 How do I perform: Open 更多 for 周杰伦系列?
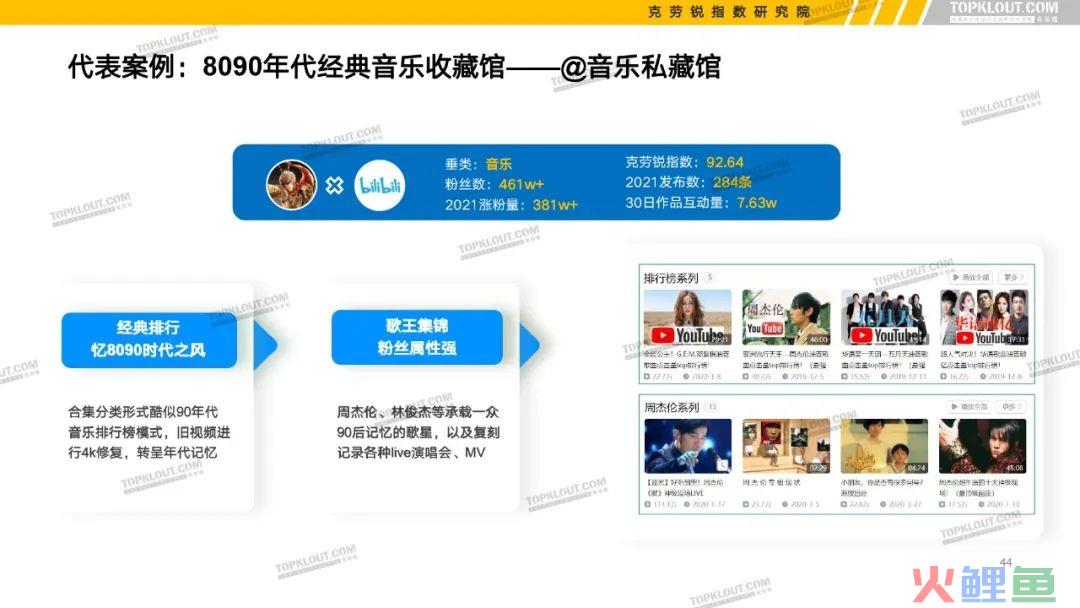coord(1012,406)
